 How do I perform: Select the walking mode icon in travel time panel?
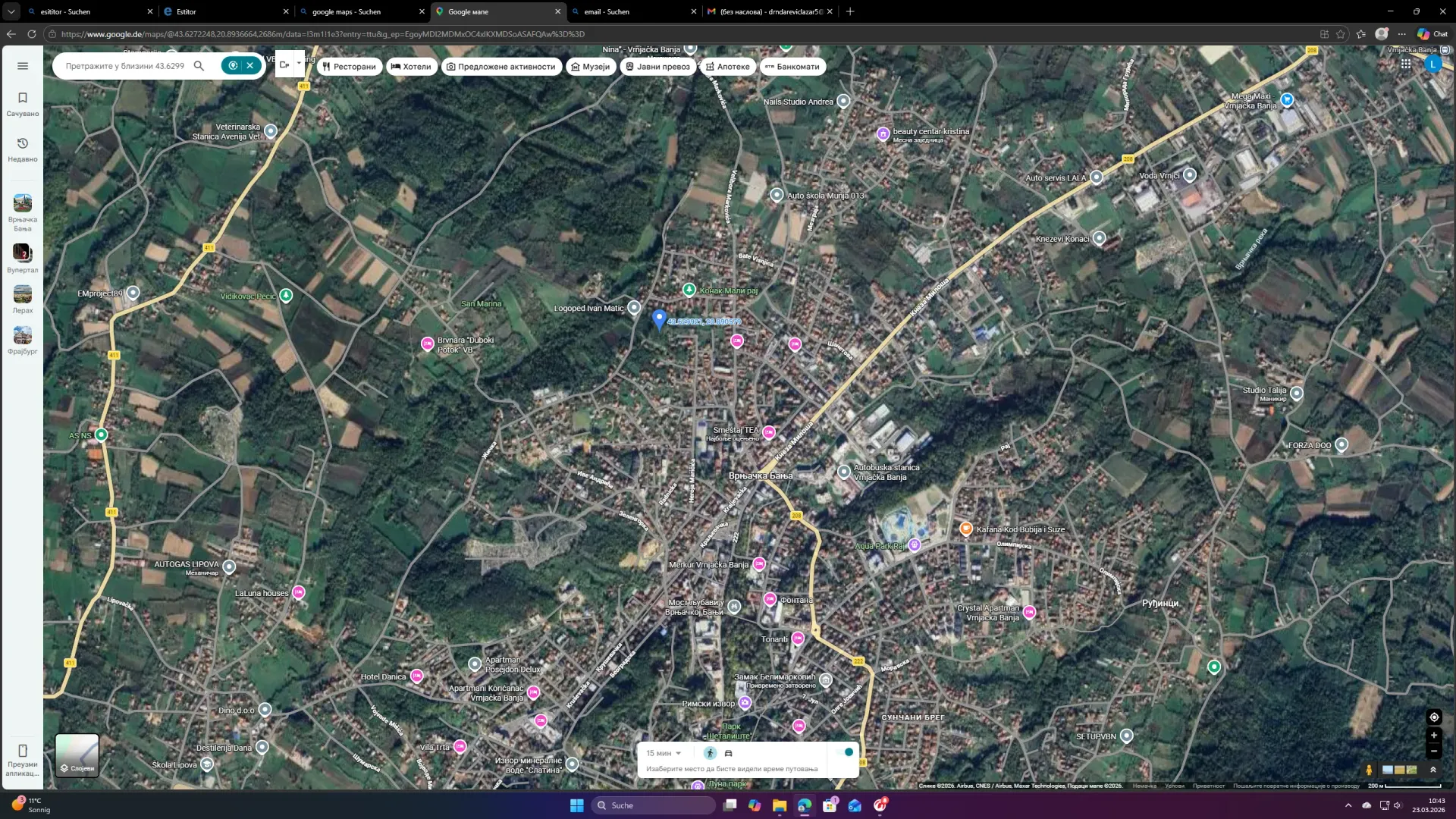(x=710, y=752)
